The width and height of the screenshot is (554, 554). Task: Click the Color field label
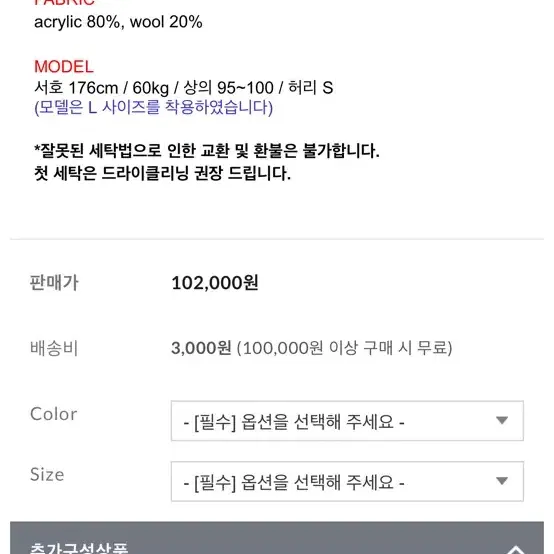coord(53,414)
